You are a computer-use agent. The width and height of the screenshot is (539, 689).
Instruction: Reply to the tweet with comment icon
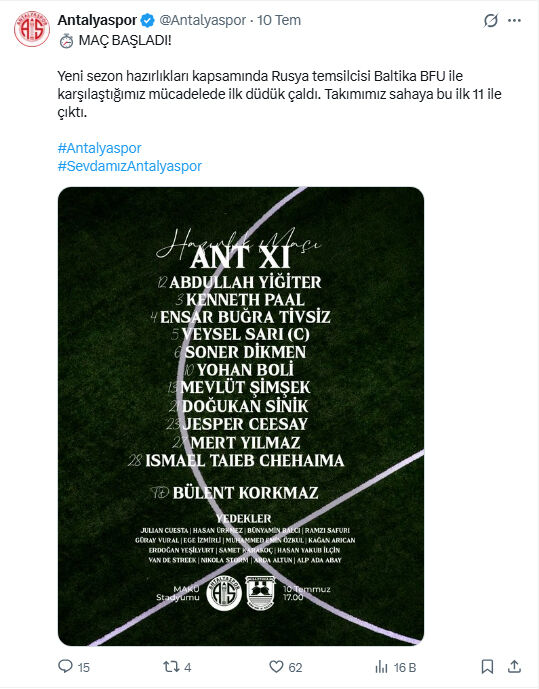(x=65, y=666)
